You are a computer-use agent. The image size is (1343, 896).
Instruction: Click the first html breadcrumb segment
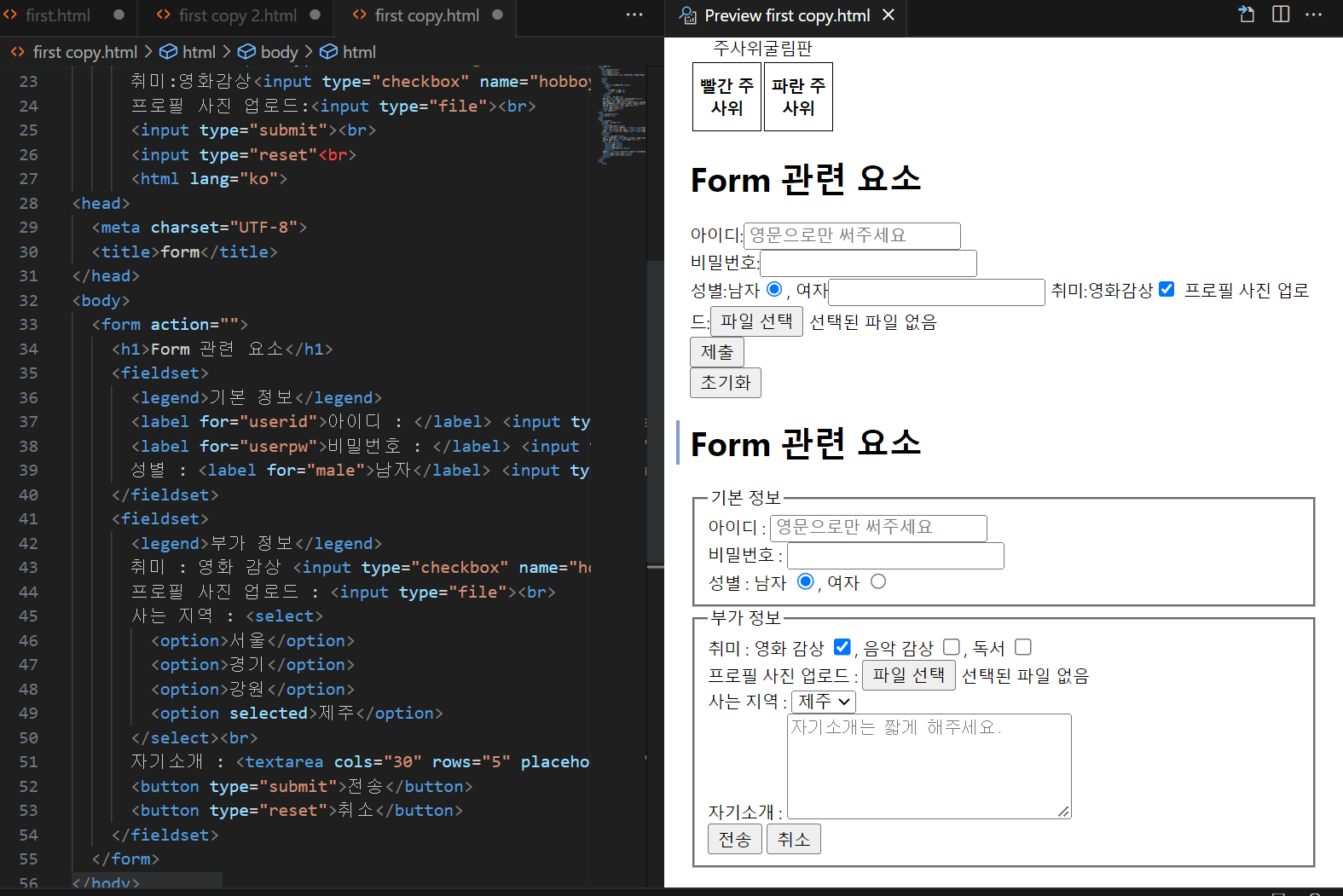point(199,52)
